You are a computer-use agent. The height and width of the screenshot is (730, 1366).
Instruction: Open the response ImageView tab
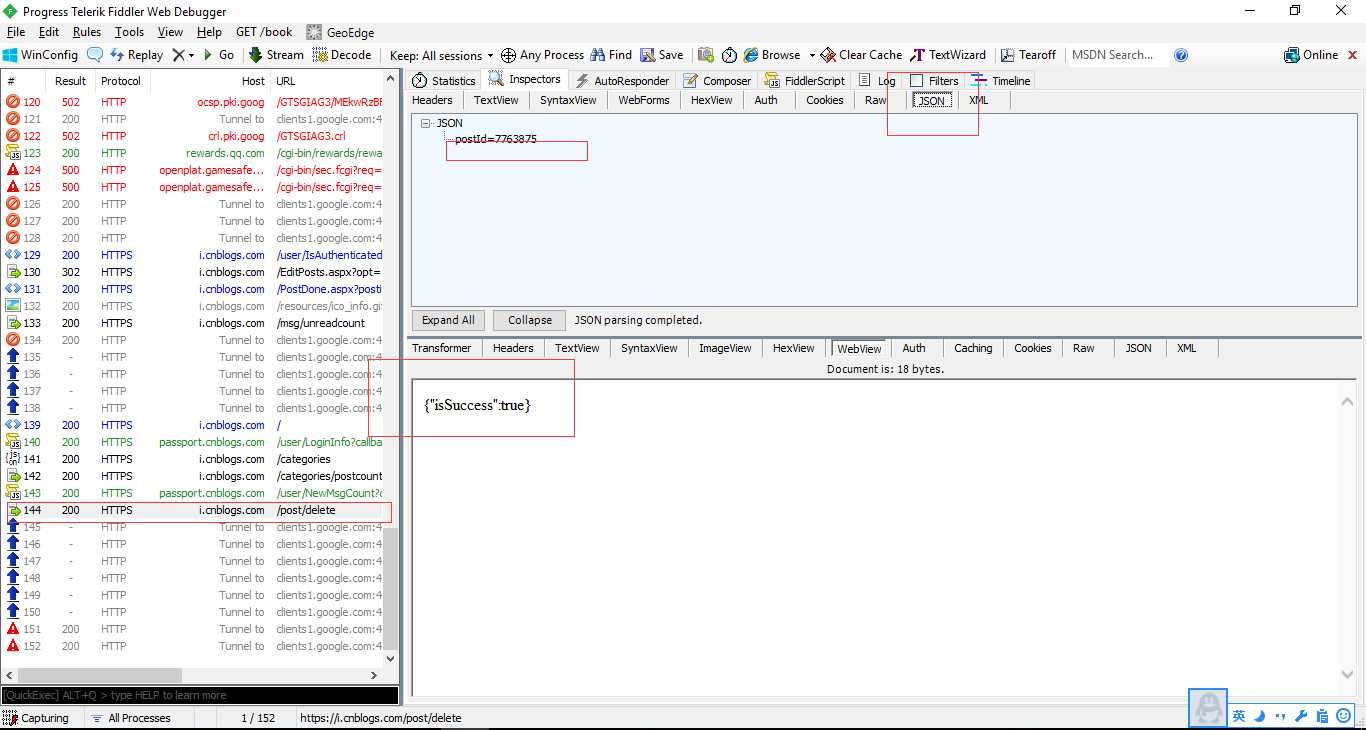point(725,348)
